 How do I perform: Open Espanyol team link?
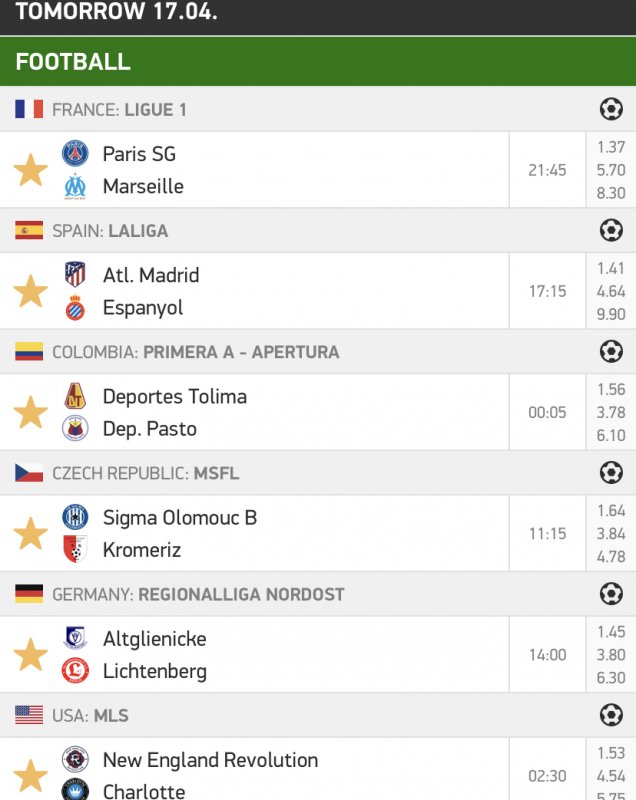[x=143, y=307]
